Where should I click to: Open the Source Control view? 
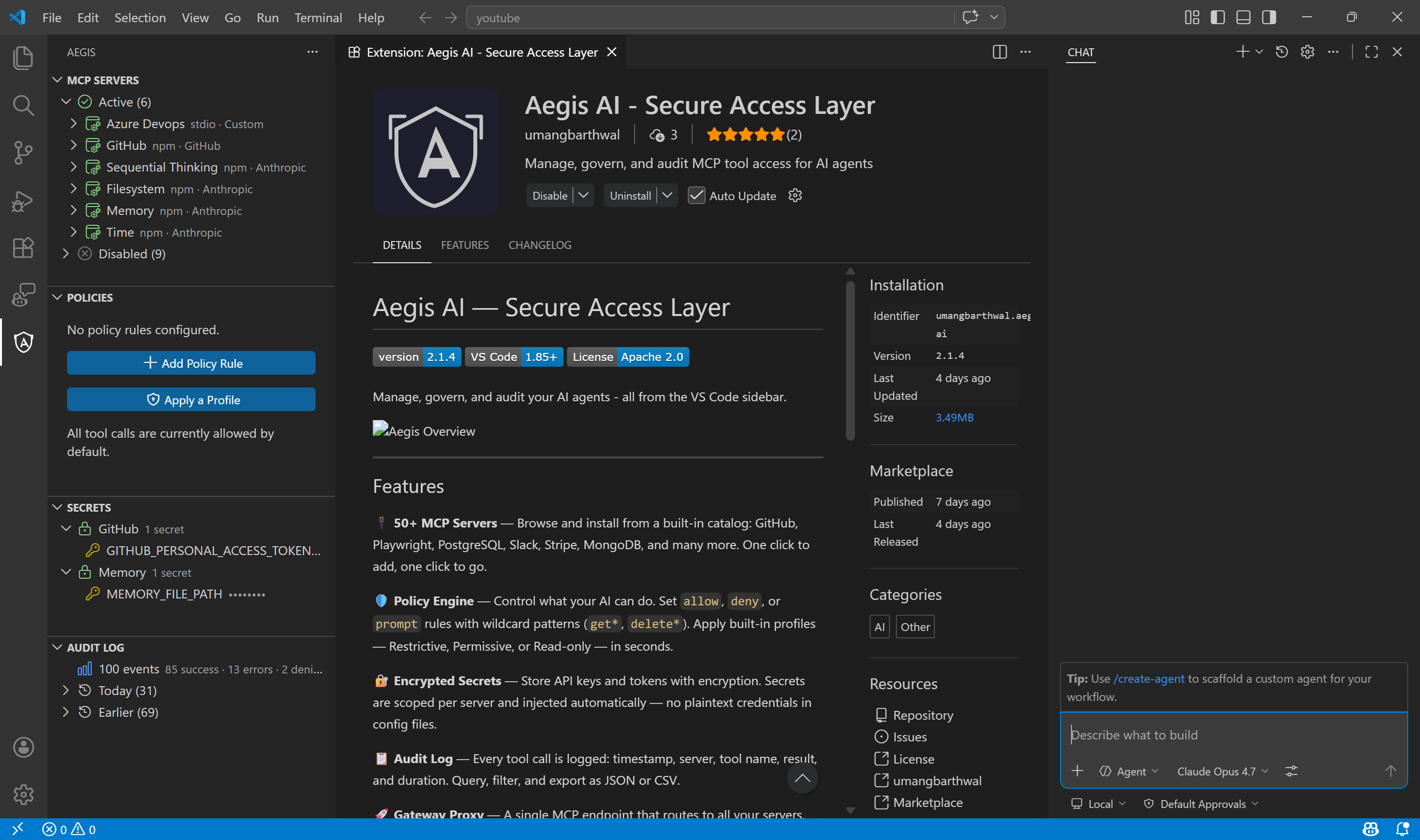pyautogui.click(x=23, y=153)
